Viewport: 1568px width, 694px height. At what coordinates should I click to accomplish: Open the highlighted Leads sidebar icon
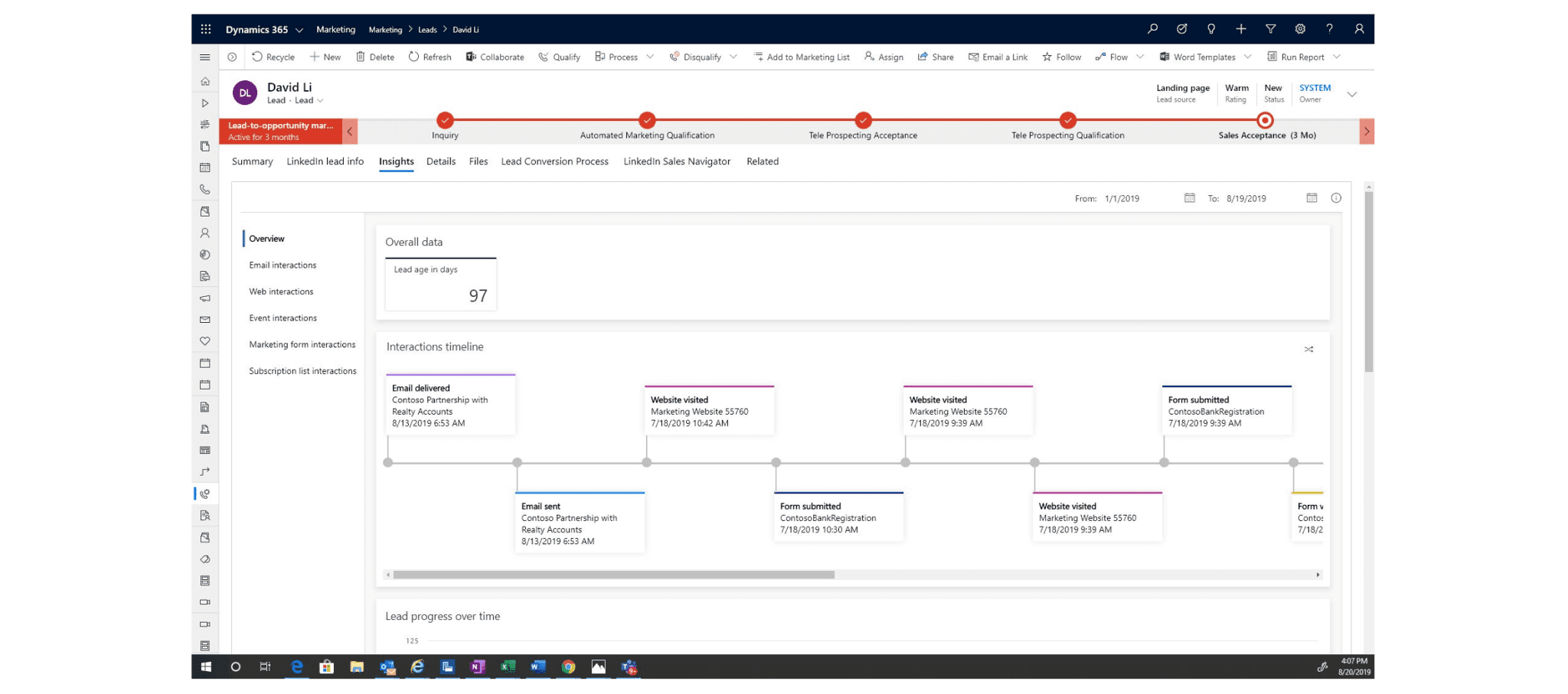click(205, 494)
